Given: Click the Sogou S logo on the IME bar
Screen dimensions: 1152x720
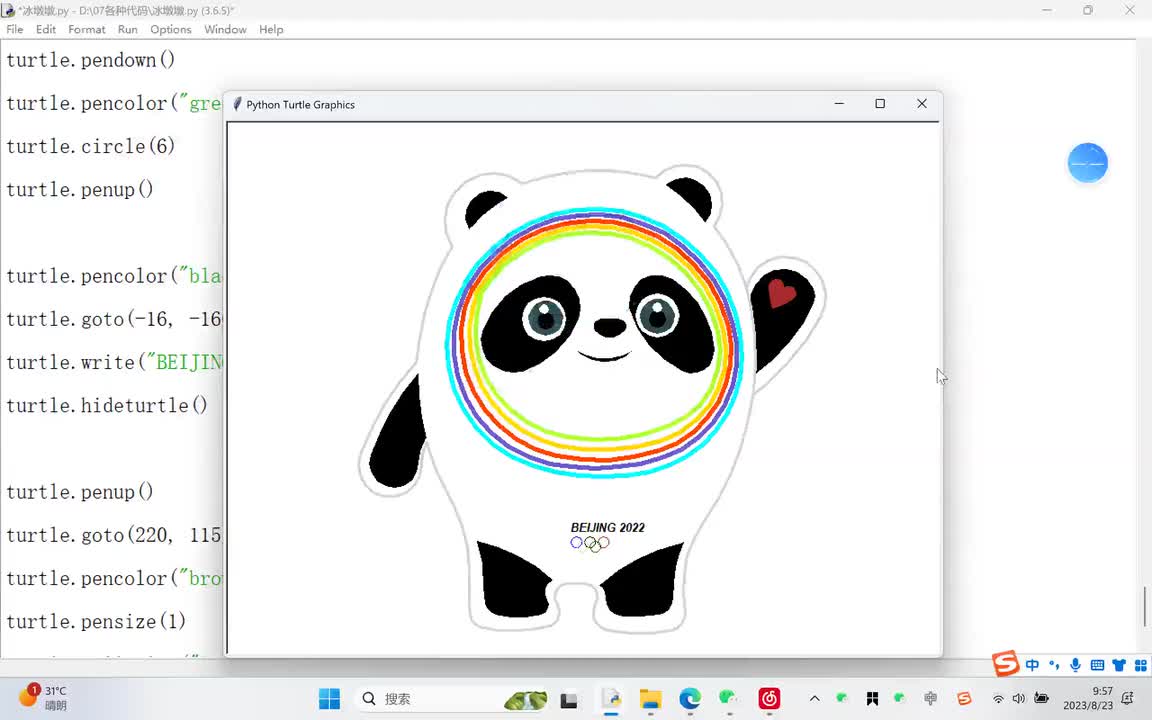Looking at the screenshot, I should (x=1005, y=663).
